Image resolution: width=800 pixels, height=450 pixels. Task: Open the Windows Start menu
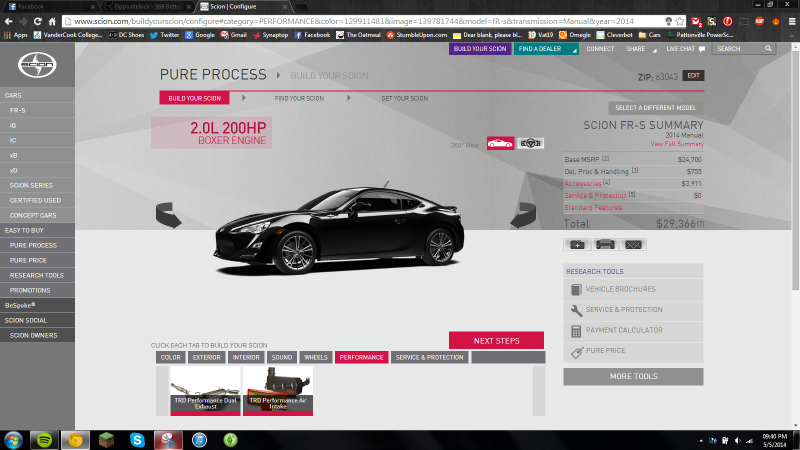13,440
